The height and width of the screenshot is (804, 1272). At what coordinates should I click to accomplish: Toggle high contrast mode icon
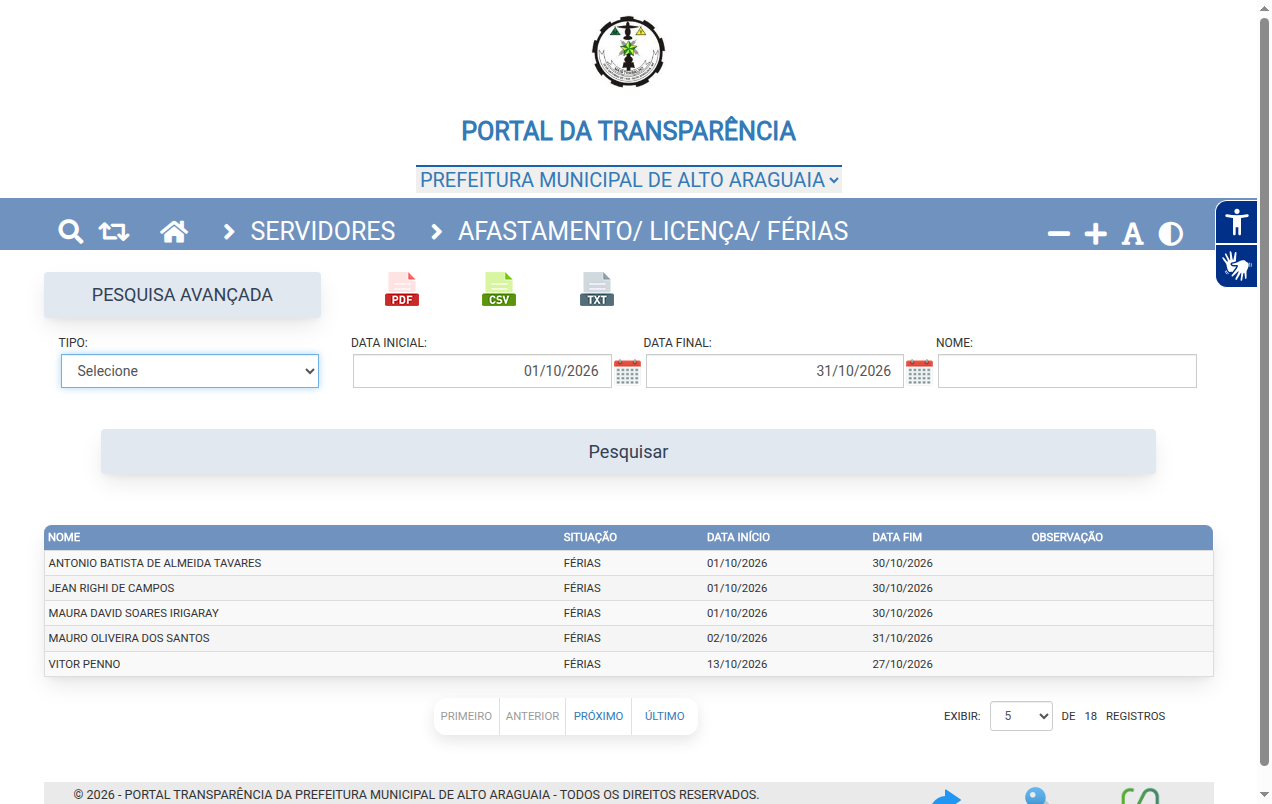[1171, 234]
